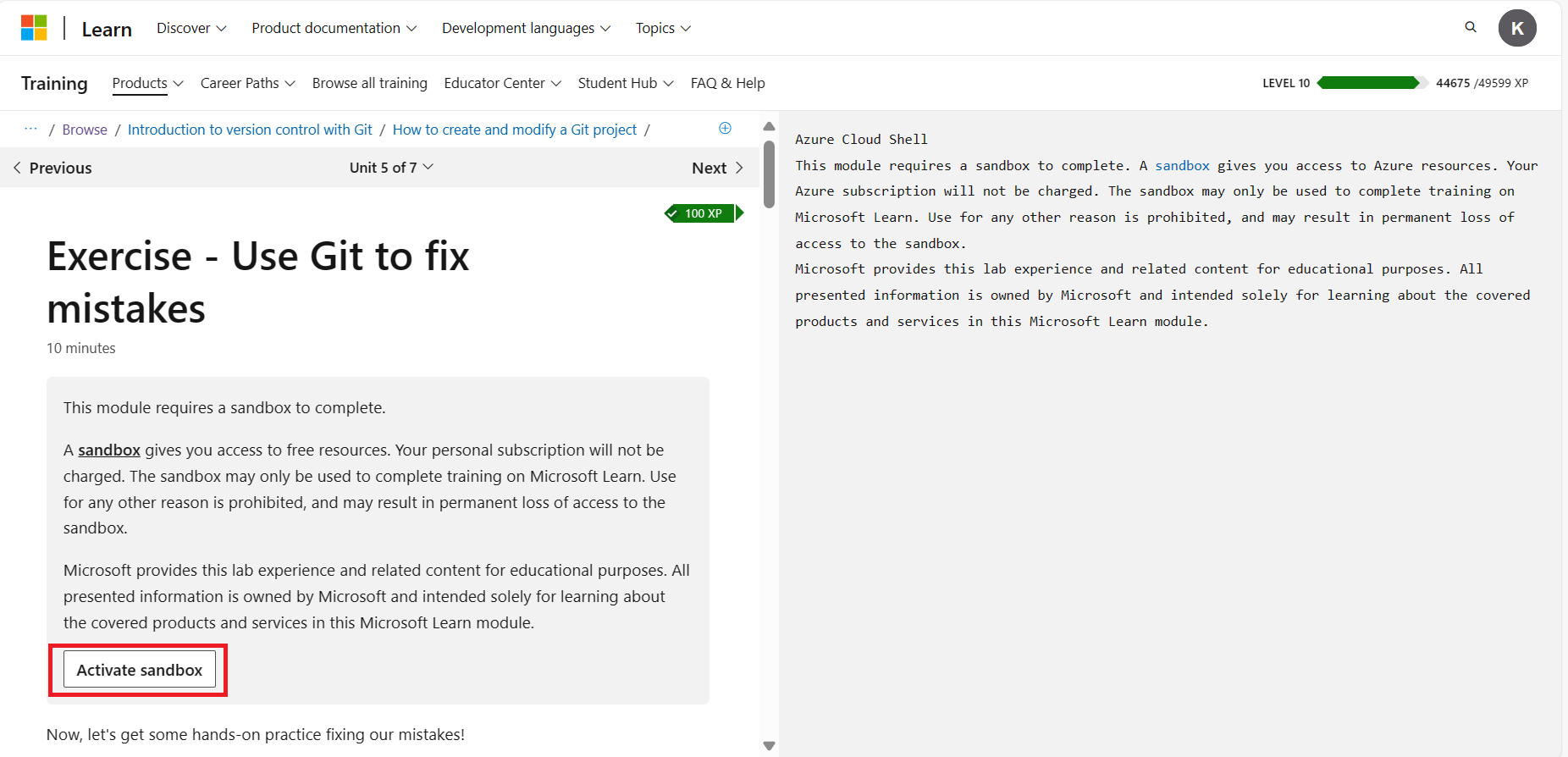Go to the Next unit

[x=718, y=168]
